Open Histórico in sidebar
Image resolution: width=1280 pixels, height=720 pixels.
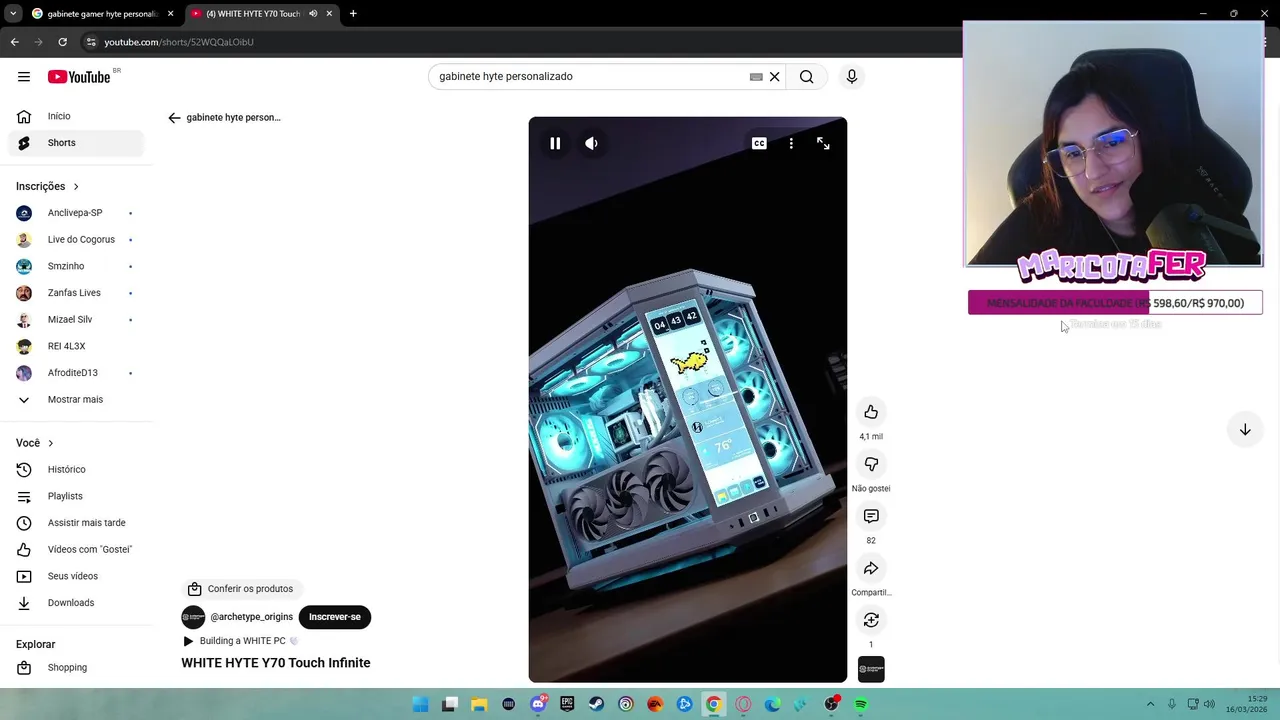coord(76,469)
